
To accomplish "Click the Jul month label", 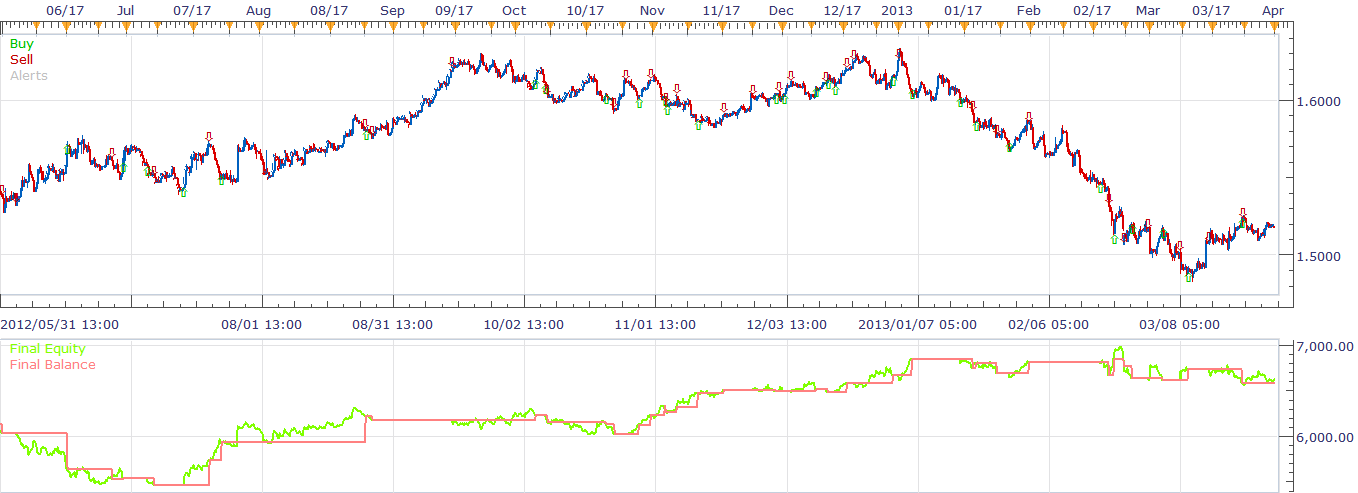I will tap(126, 9).
